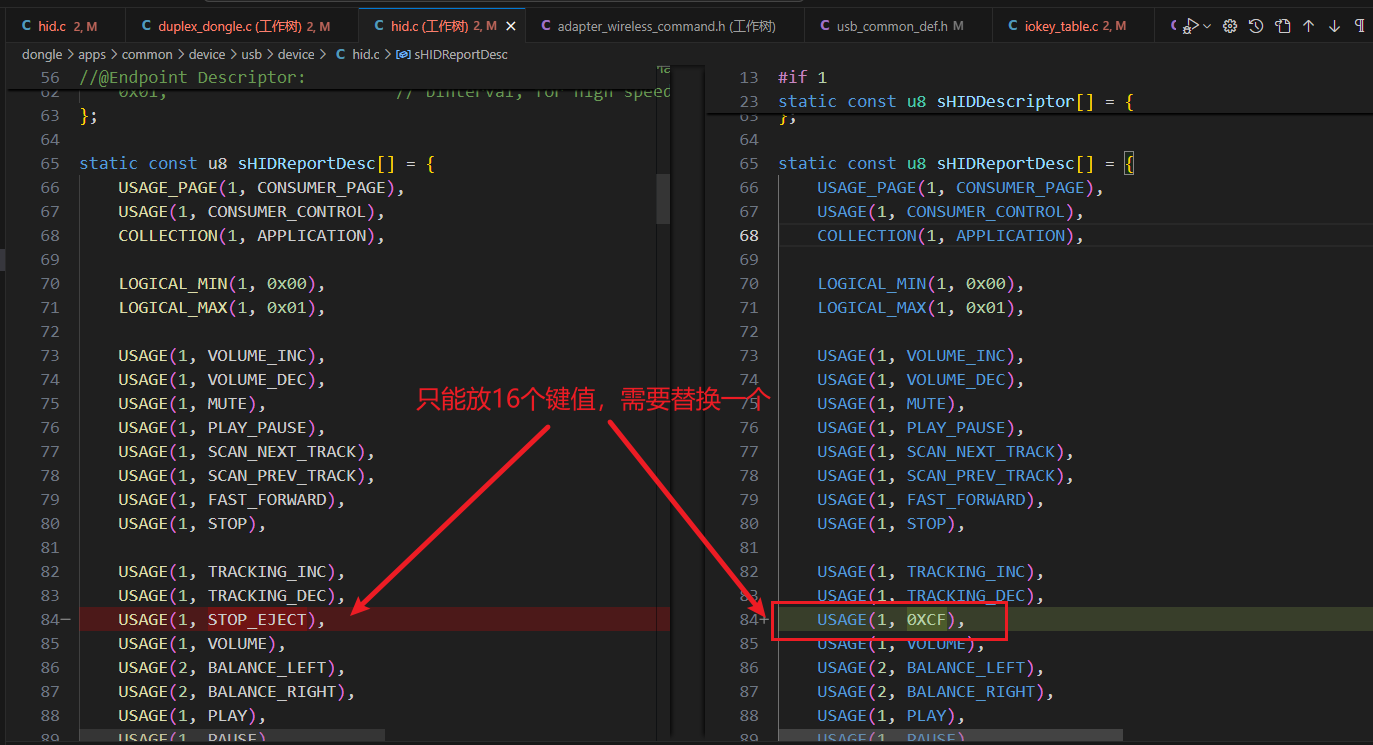1373x745 pixels.
Task: Open file history timeline clock icon
Action: coord(1256,26)
